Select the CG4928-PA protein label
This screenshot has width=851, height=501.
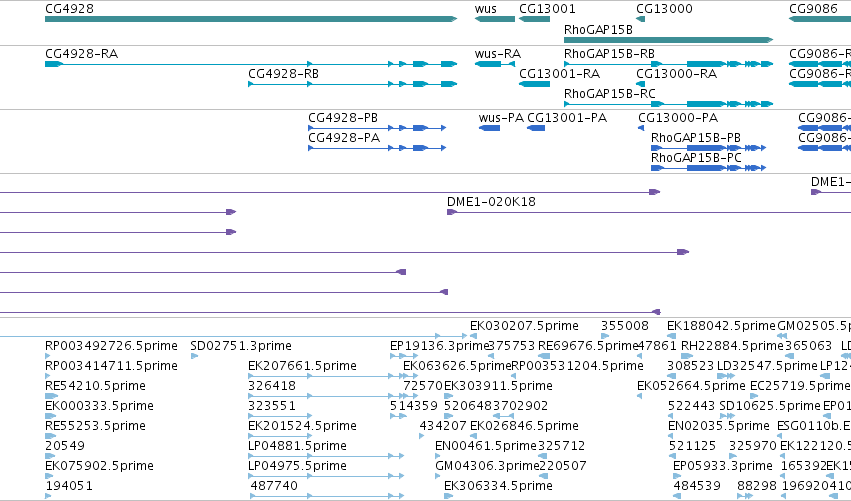[x=344, y=138]
